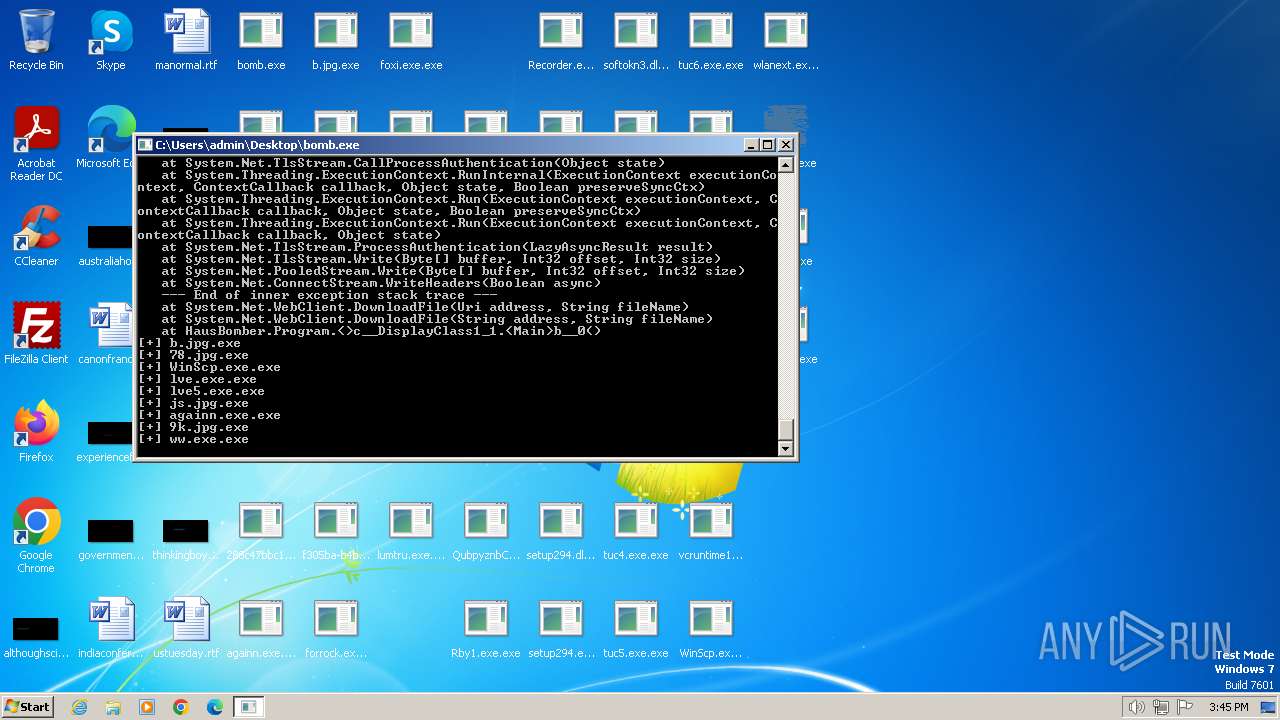This screenshot has width=1280, height=720.
Task: Open the Start menu
Action: pos(27,706)
